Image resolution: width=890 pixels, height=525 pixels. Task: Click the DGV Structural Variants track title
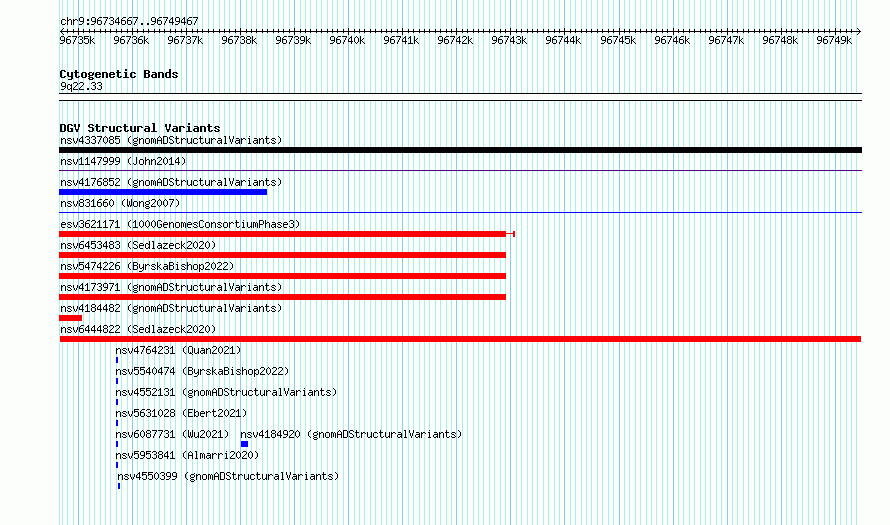pyautogui.click(x=140, y=128)
